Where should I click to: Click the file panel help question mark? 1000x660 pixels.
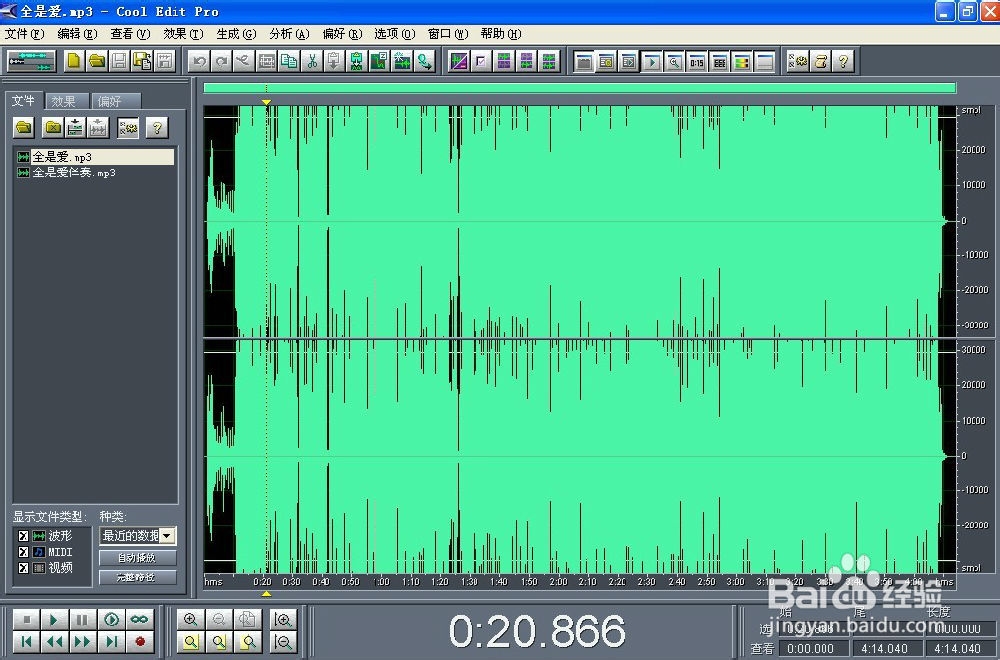(157, 128)
